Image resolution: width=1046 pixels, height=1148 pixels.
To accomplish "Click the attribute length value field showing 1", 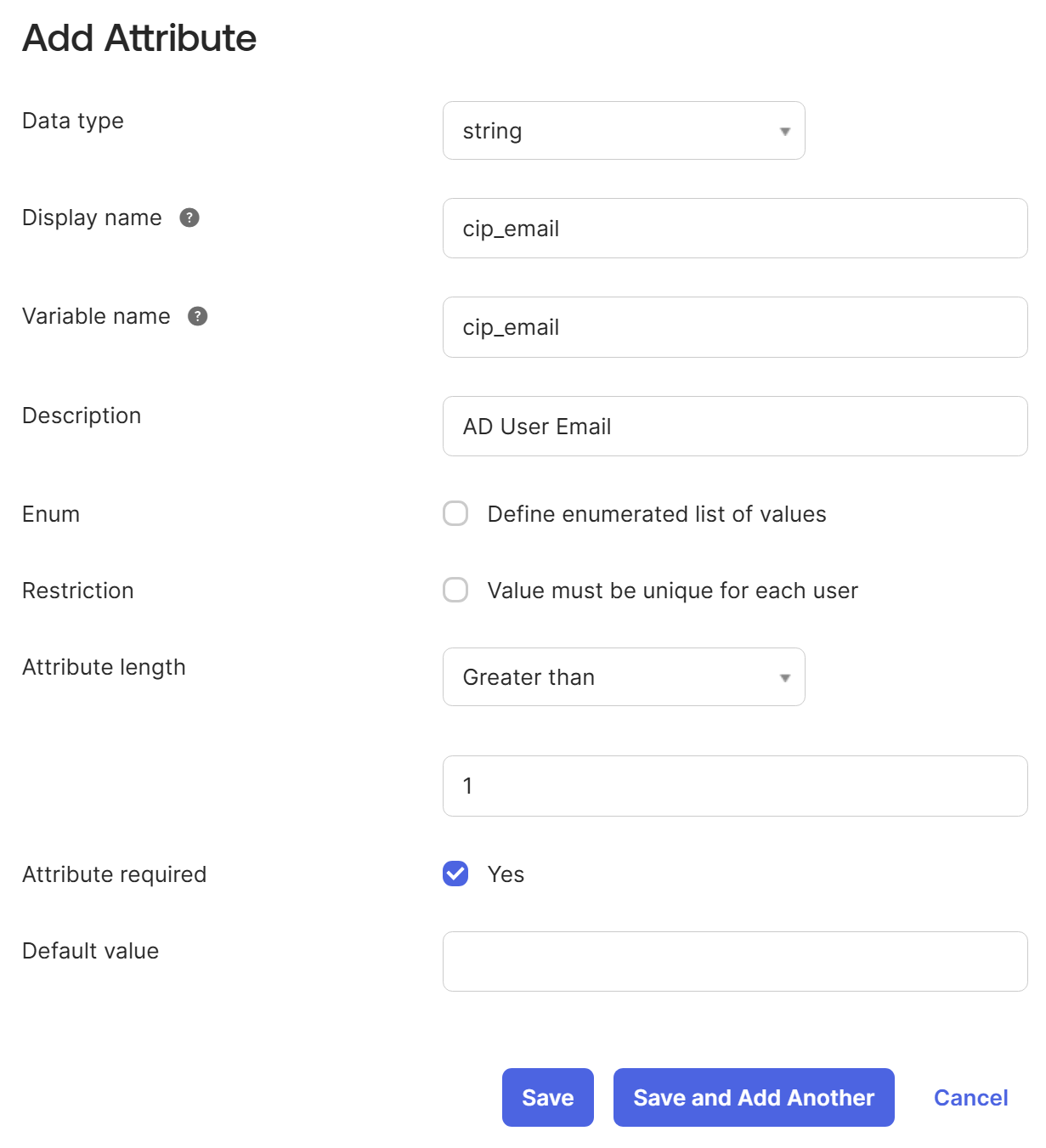I will pos(734,786).
